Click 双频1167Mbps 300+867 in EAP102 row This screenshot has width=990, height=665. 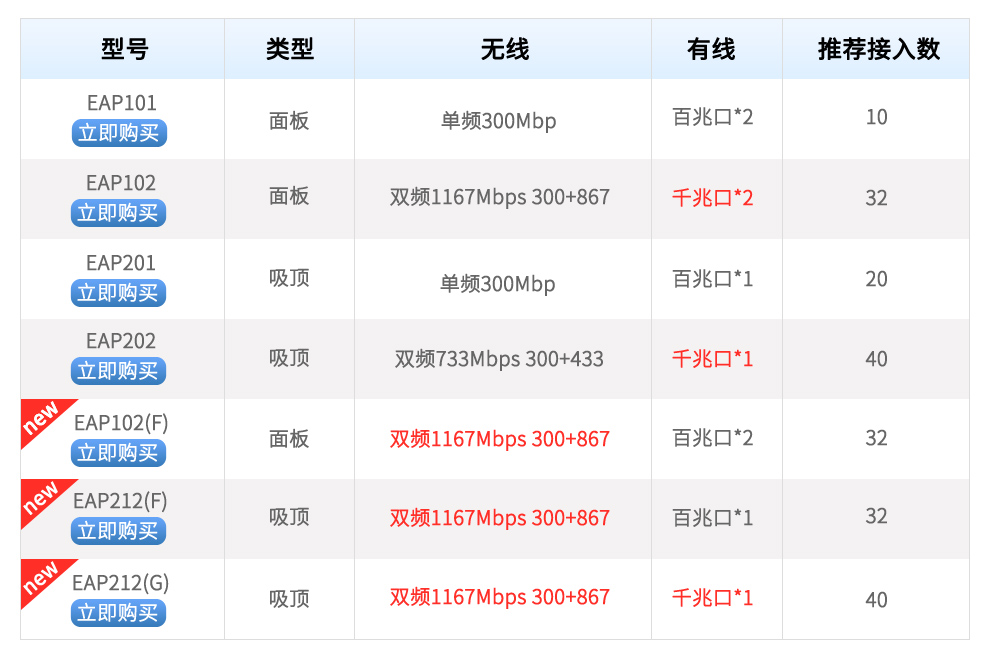point(499,197)
